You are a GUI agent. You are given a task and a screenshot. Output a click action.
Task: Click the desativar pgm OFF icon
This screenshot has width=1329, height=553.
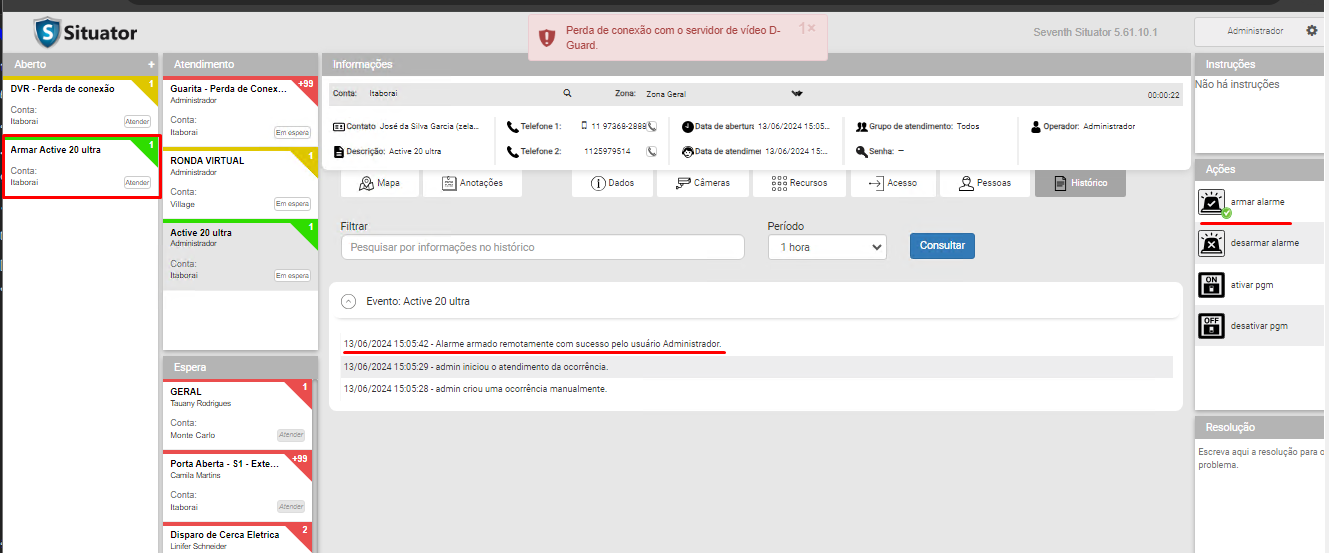[x=1211, y=326]
